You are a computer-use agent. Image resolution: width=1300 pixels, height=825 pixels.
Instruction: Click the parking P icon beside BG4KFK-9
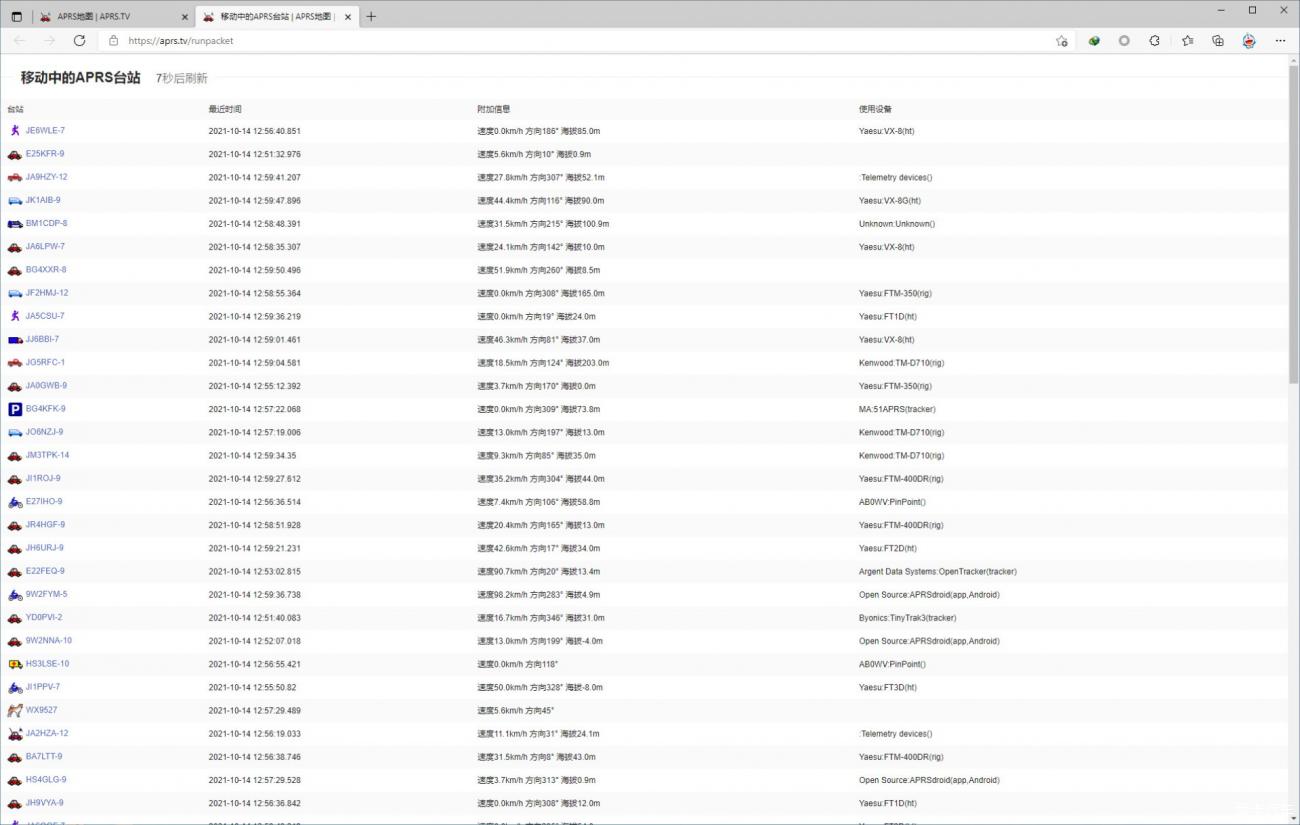(14, 409)
